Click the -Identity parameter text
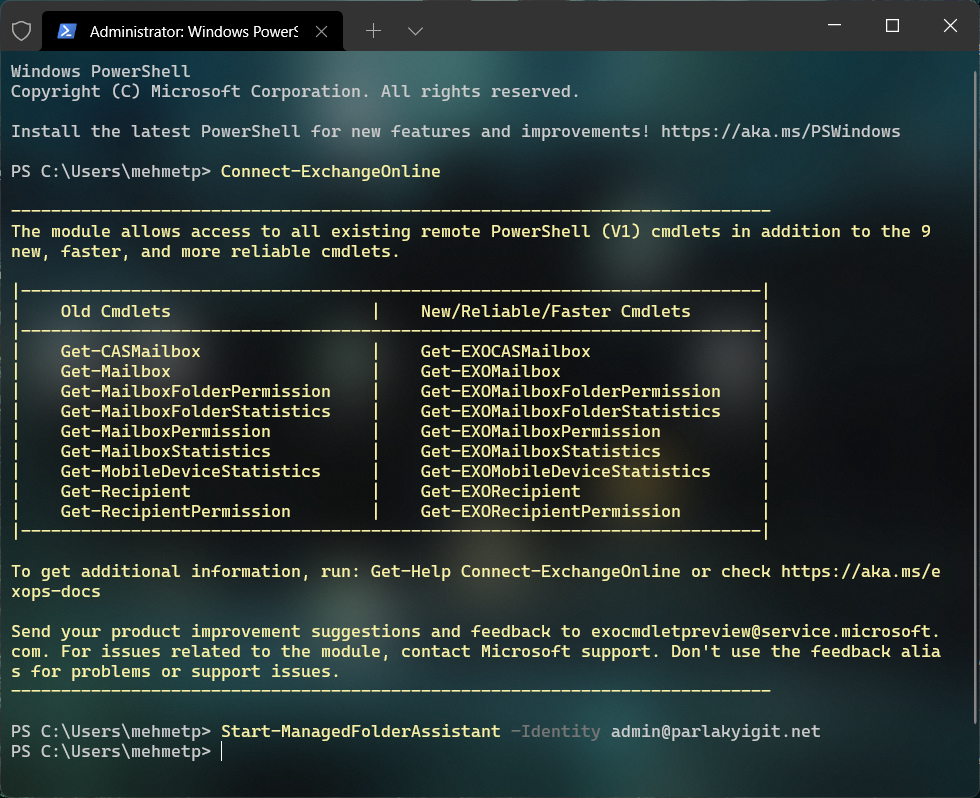The width and height of the screenshot is (980, 798). pyautogui.click(x=556, y=731)
